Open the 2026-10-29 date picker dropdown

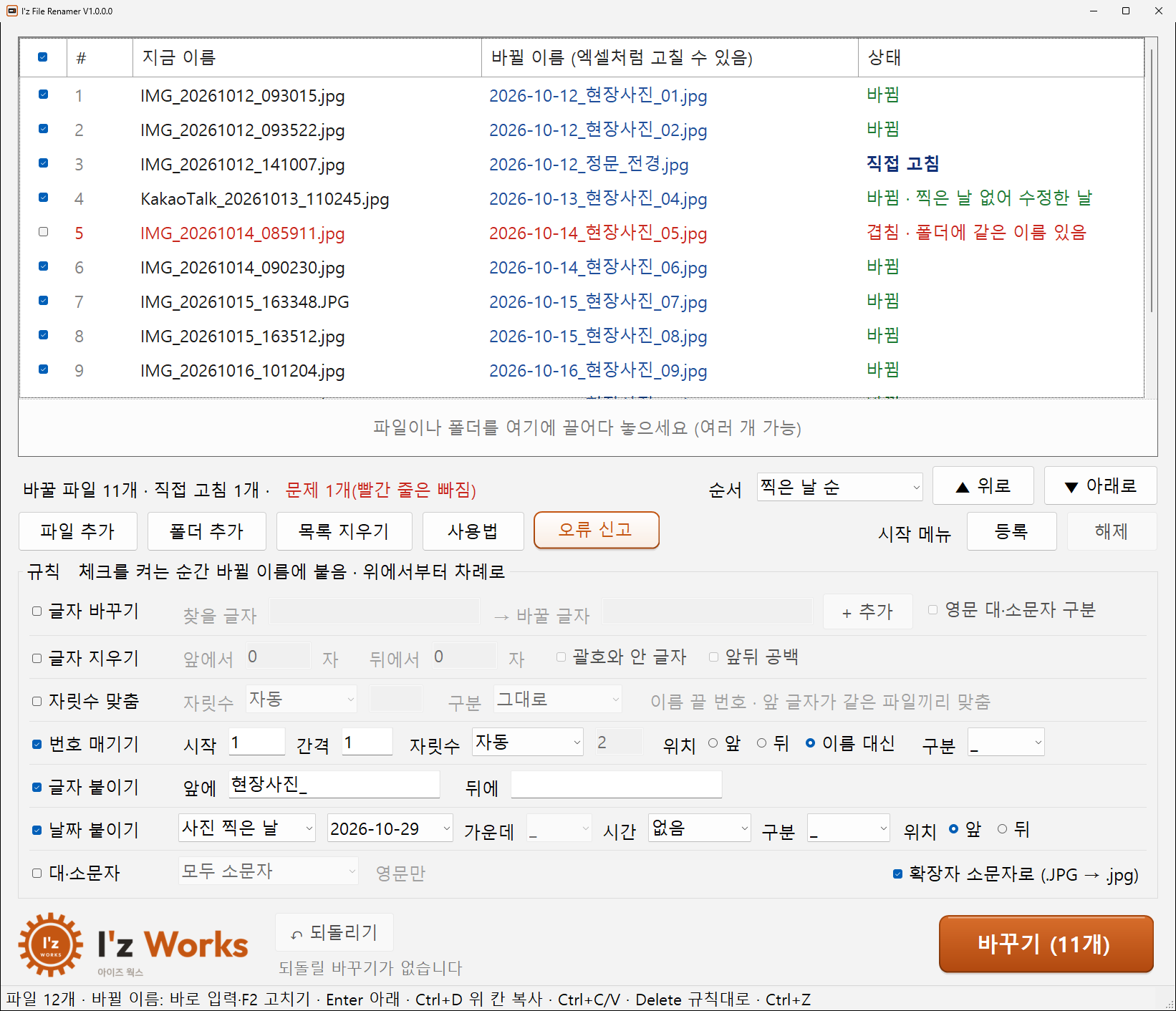390,828
